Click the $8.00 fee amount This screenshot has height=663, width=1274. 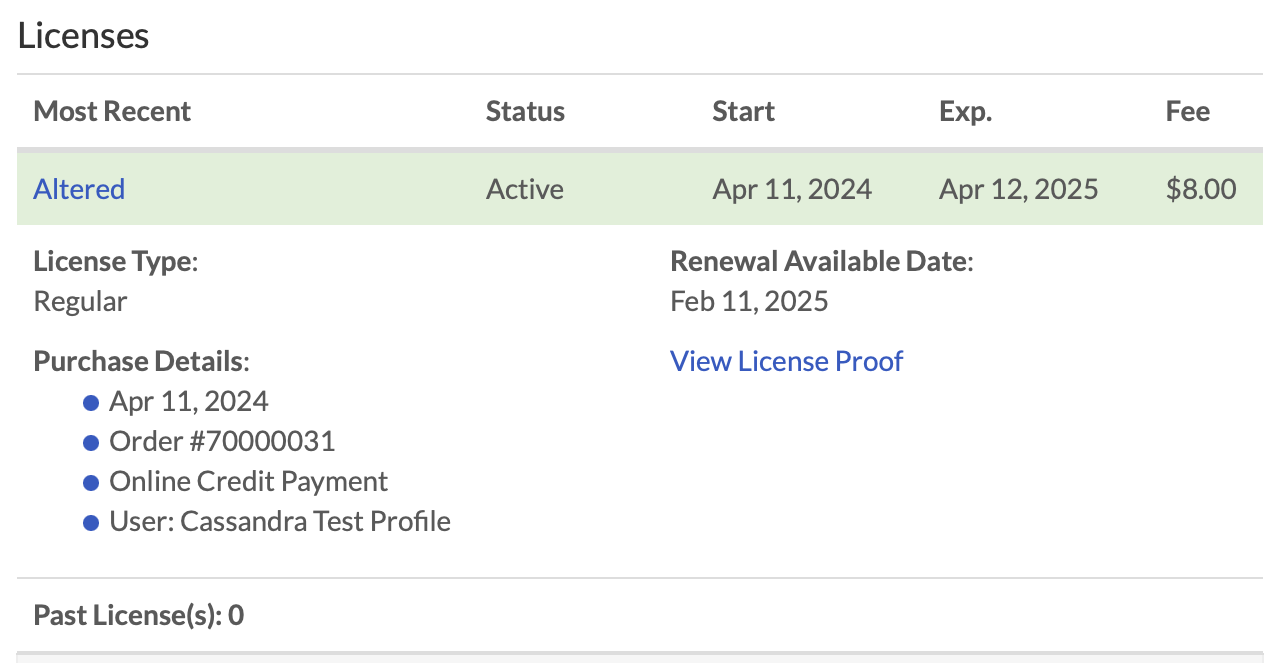[1200, 189]
